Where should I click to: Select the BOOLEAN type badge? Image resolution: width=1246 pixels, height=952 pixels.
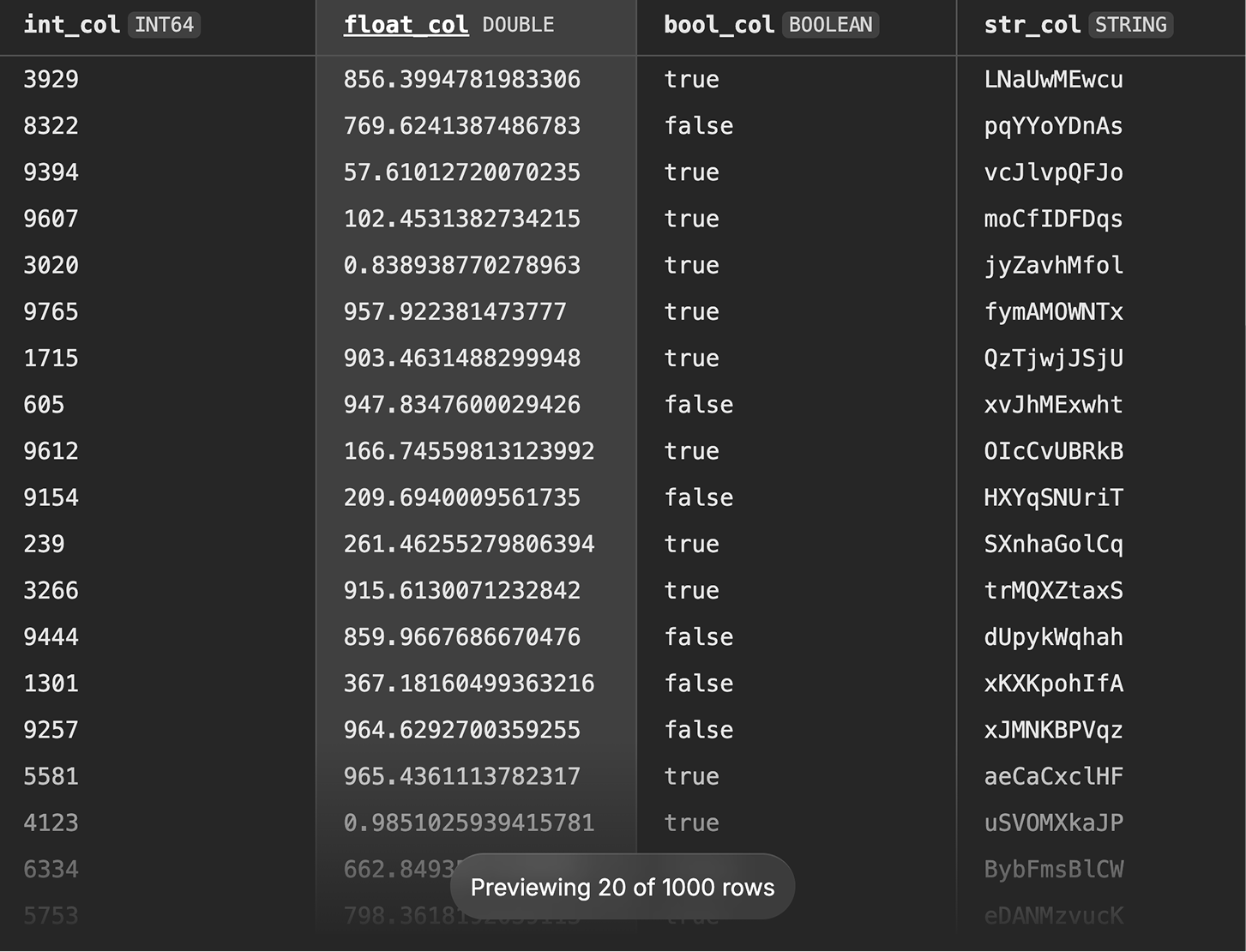(x=830, y=25)
